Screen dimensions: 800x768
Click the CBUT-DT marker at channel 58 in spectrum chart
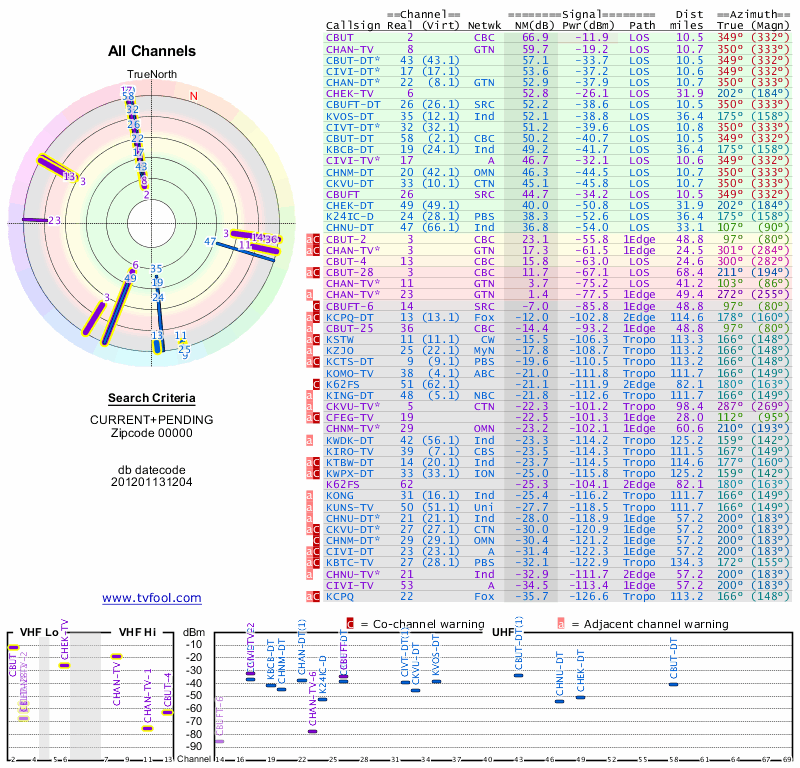coord(673,684)
